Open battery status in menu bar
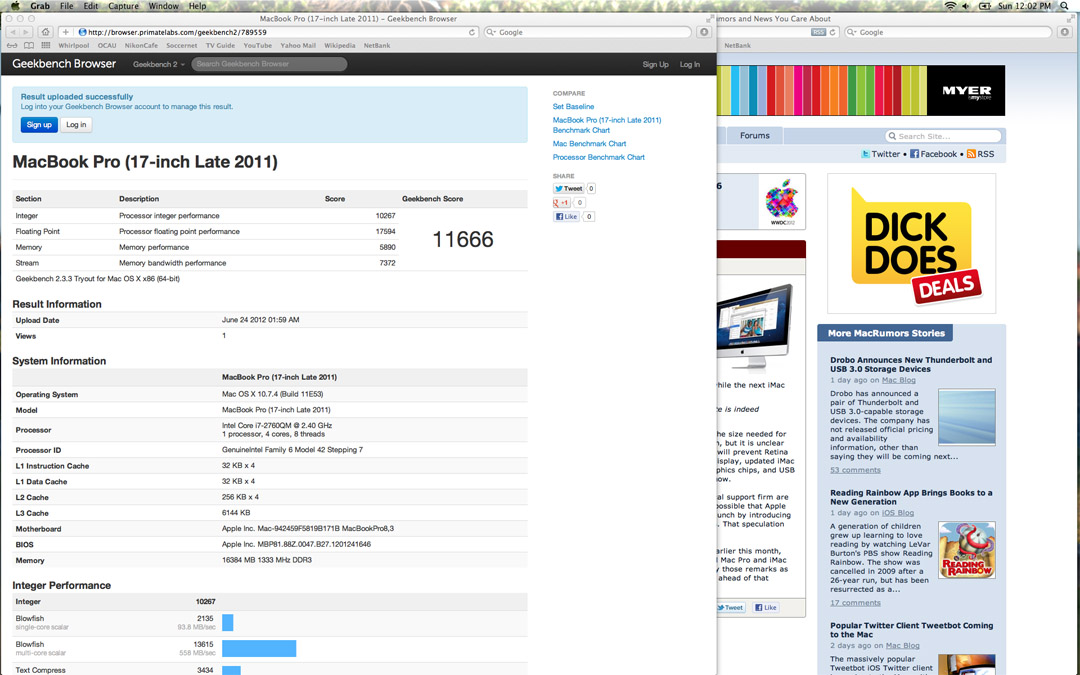1080x675 pixels. 985,6
